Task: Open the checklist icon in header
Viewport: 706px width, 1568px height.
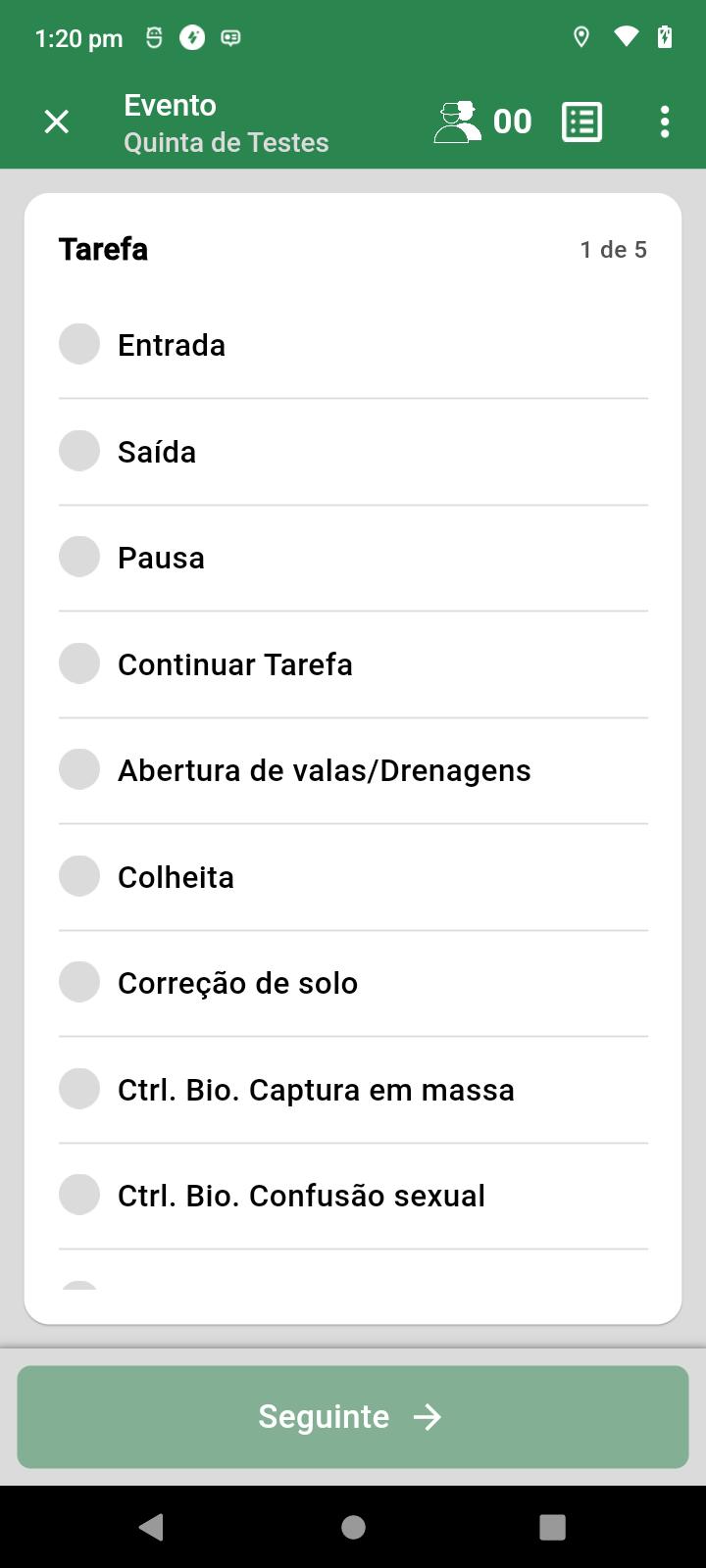Action: click(581, 122)
